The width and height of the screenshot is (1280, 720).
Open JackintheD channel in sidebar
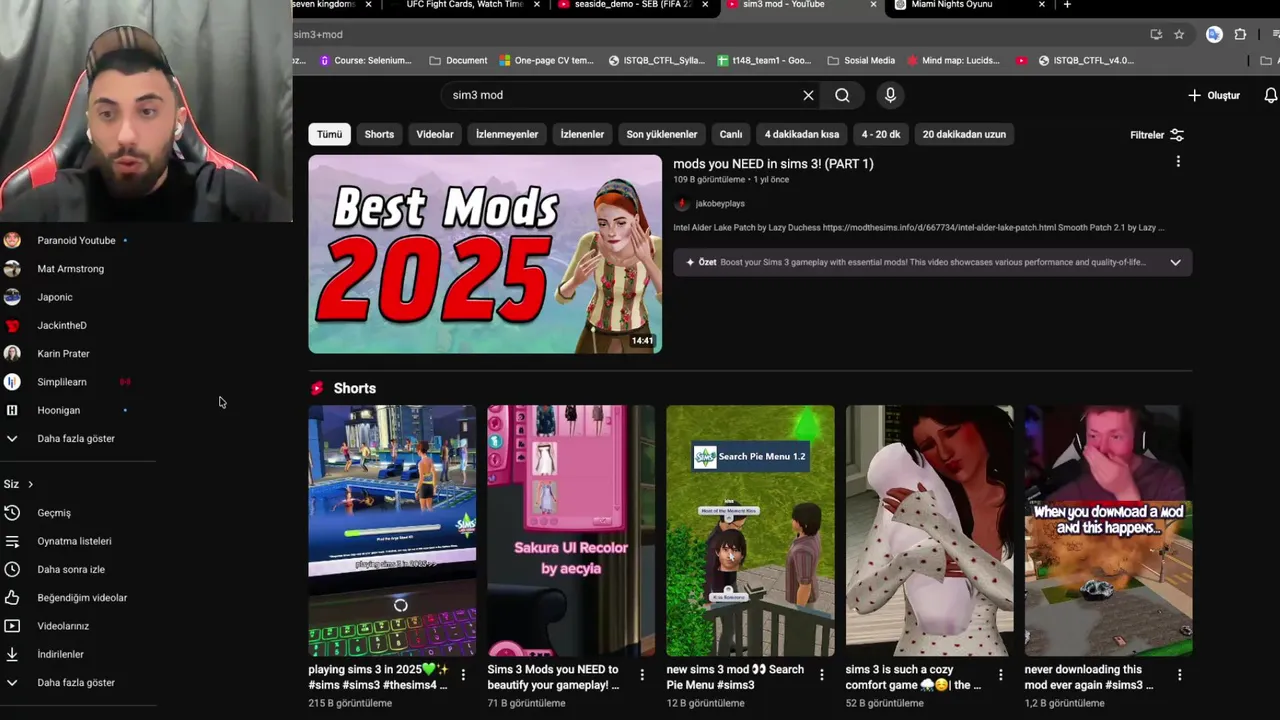pyautogui.click(x=62, y=325)
